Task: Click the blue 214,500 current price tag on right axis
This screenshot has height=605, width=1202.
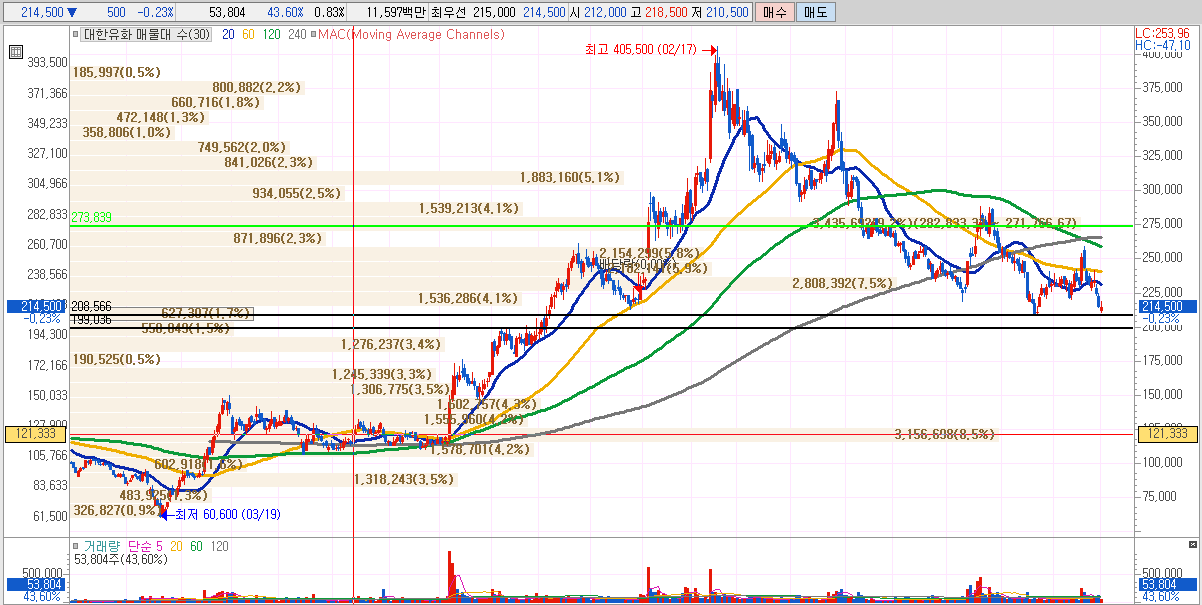Action: tap(1168, 306)
